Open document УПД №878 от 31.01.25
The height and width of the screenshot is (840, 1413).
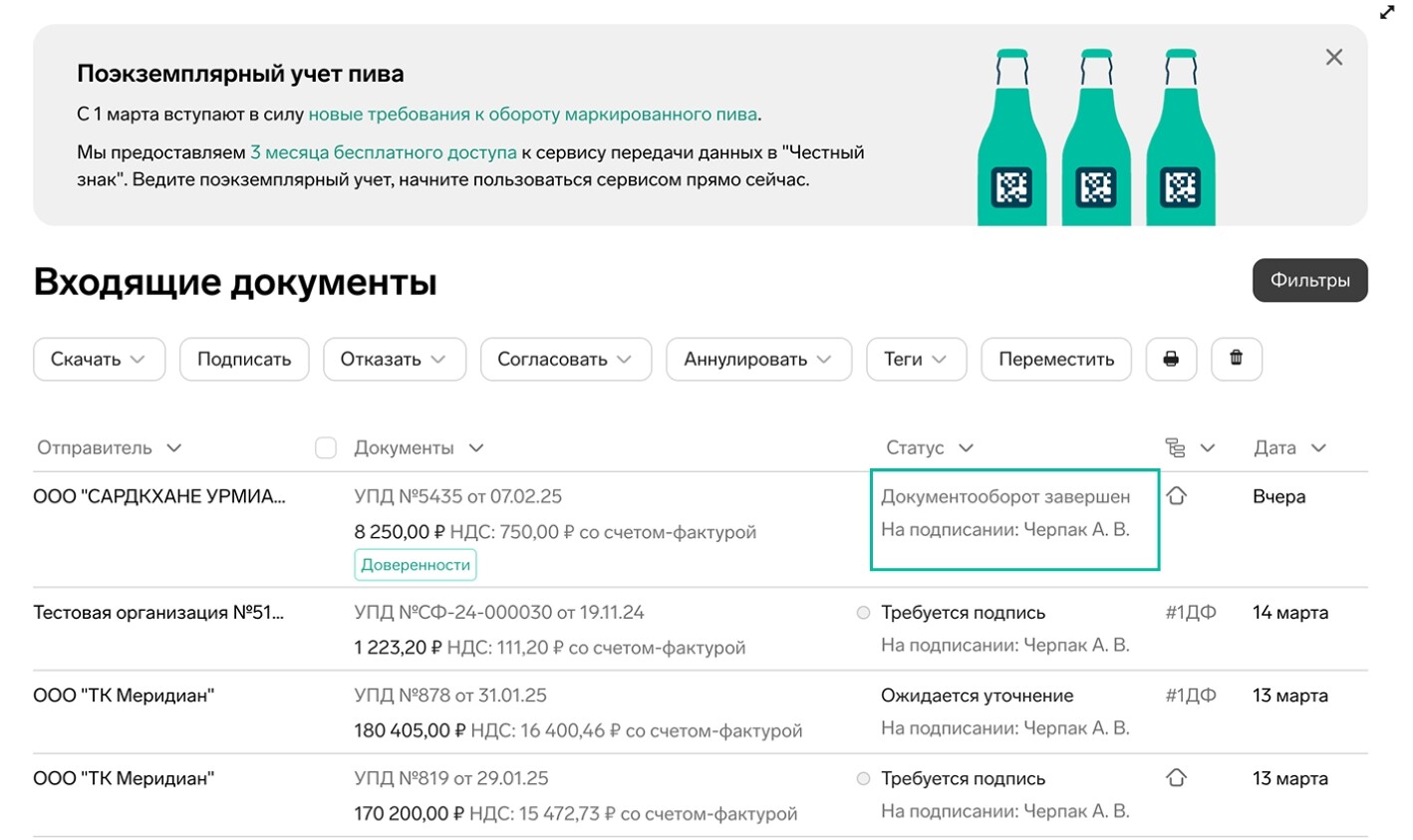pyautogui.click(x=450, y=696)
